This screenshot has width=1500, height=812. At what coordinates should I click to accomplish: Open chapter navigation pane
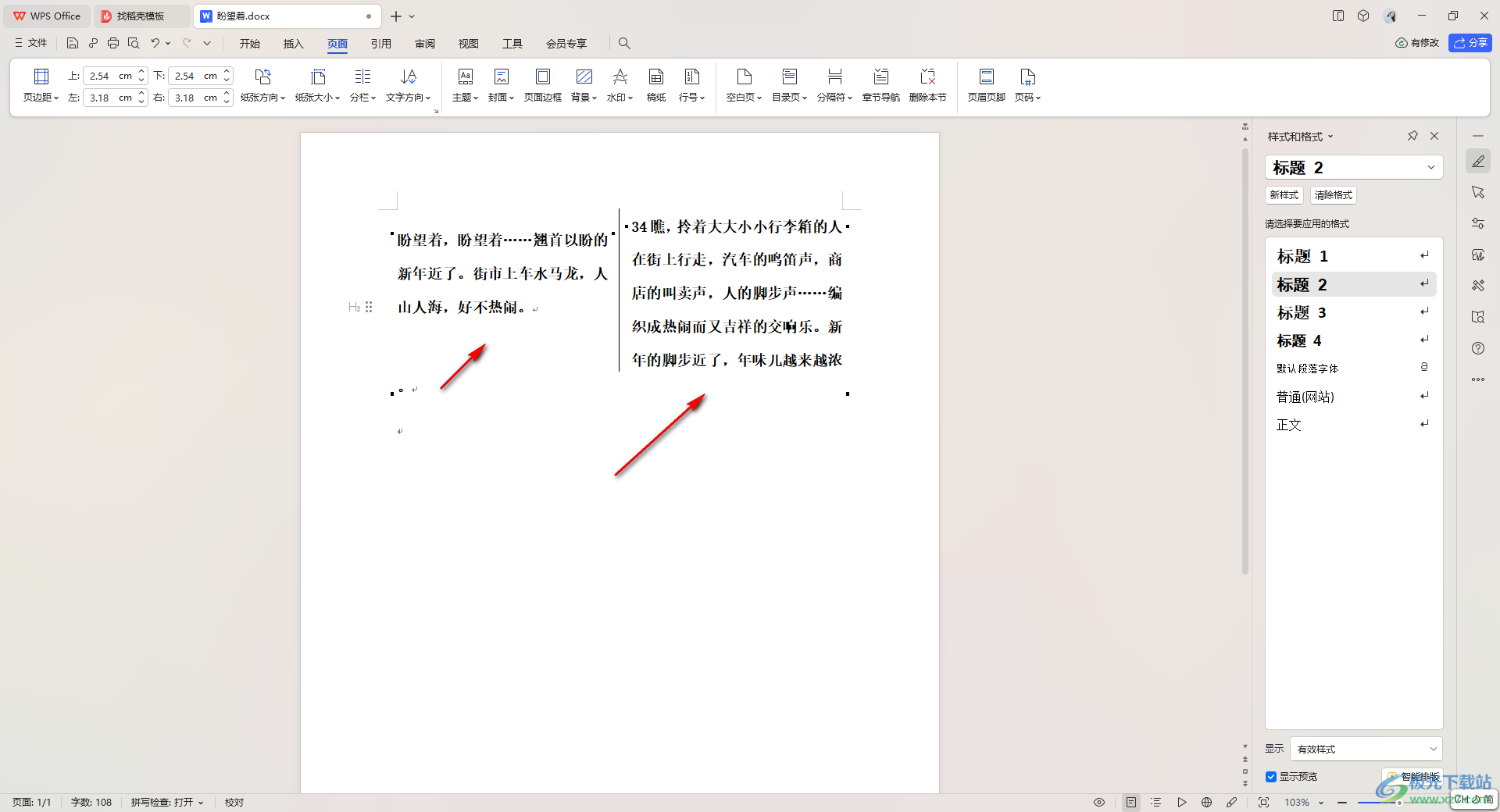coord(881,85)
